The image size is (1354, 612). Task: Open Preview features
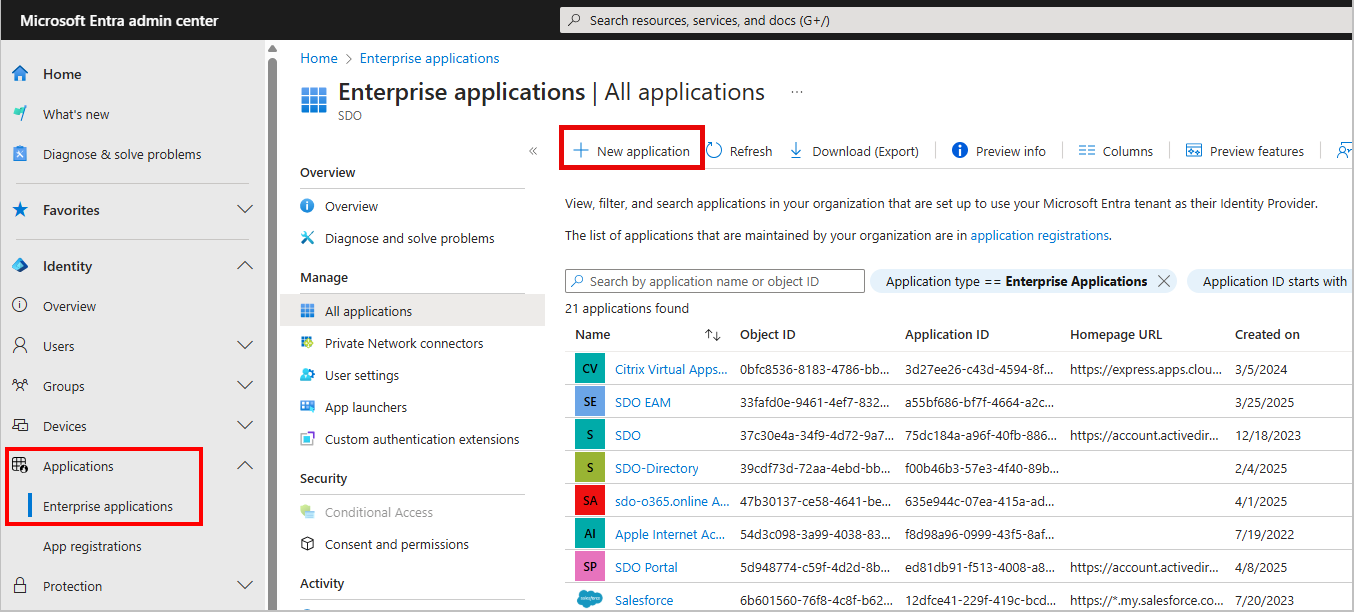(1245, 151)
